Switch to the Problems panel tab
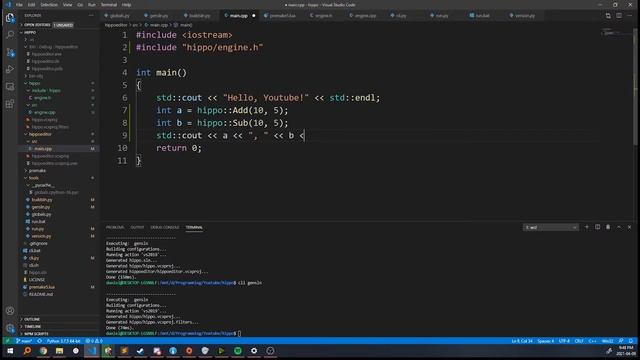 115,227
